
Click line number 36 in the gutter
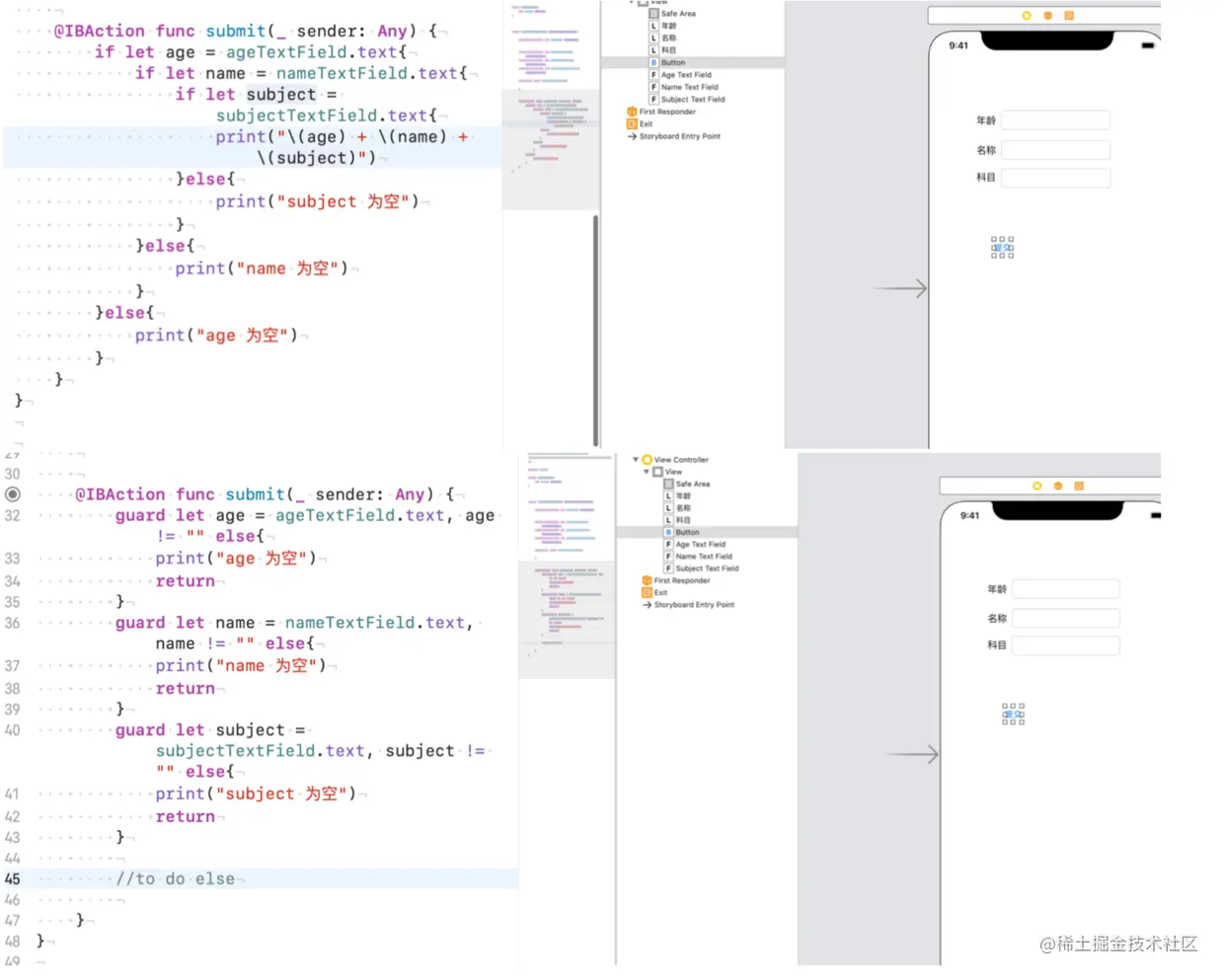[x=13, y=624]
